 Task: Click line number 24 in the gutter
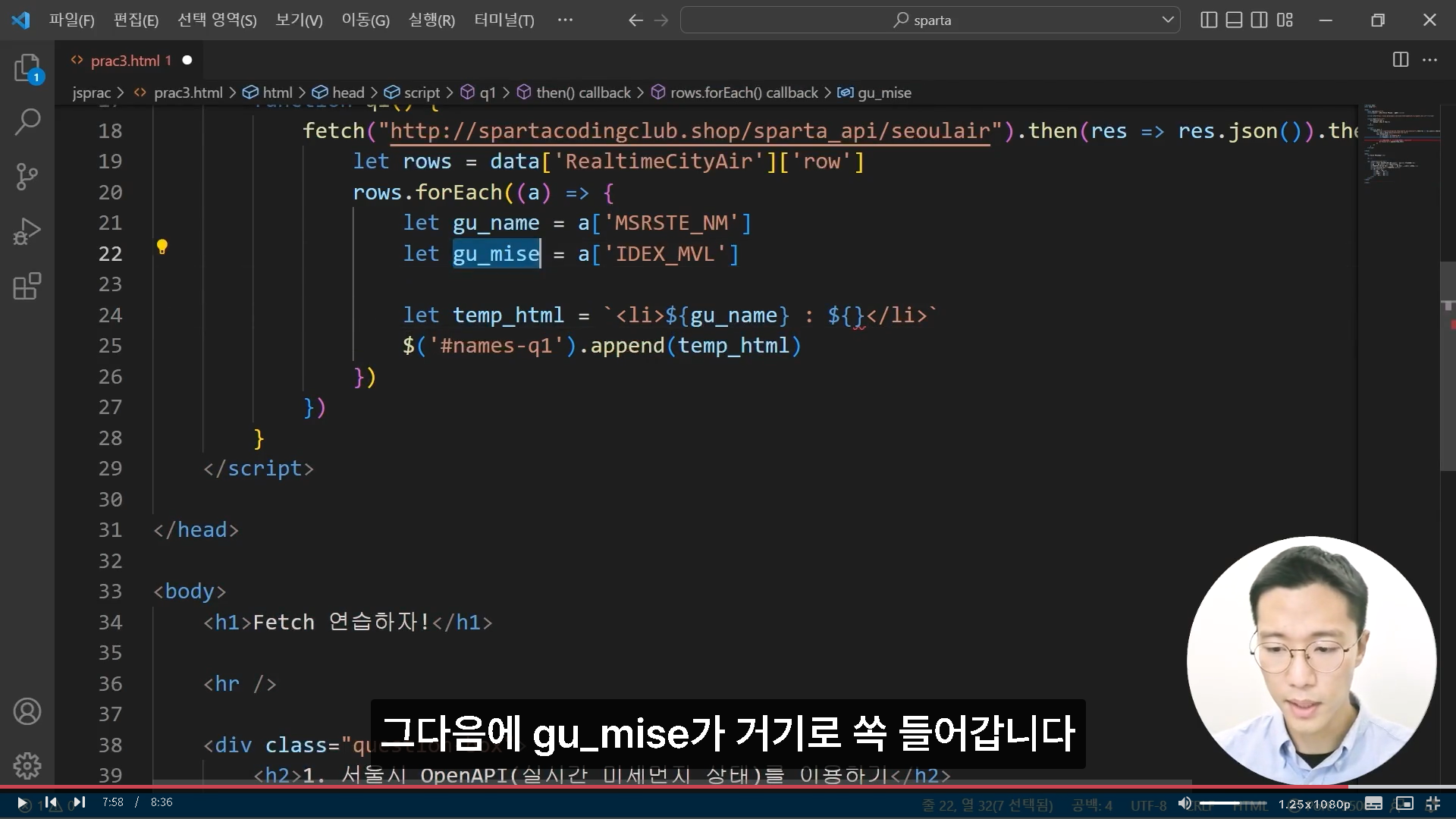point(110,315)
